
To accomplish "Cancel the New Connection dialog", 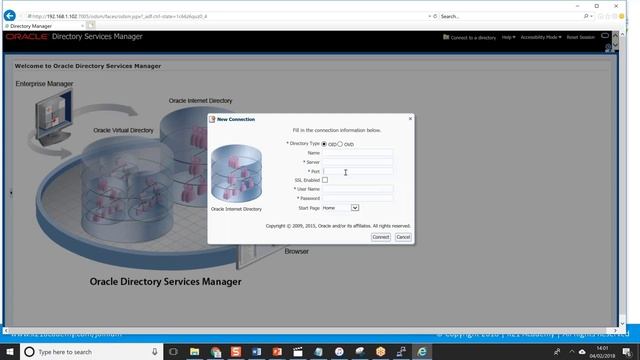I will click(x=403, y=237).
